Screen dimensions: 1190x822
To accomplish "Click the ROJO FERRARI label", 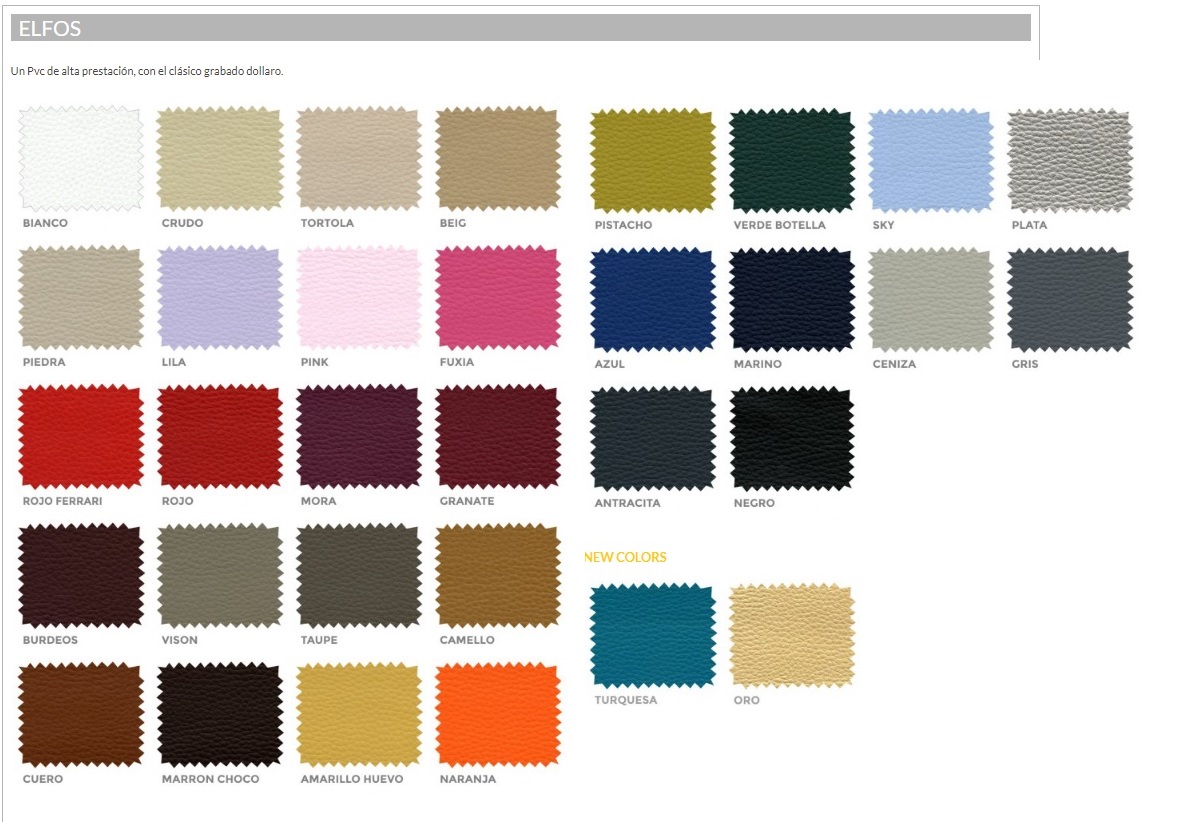I will (x=62, y=501).
